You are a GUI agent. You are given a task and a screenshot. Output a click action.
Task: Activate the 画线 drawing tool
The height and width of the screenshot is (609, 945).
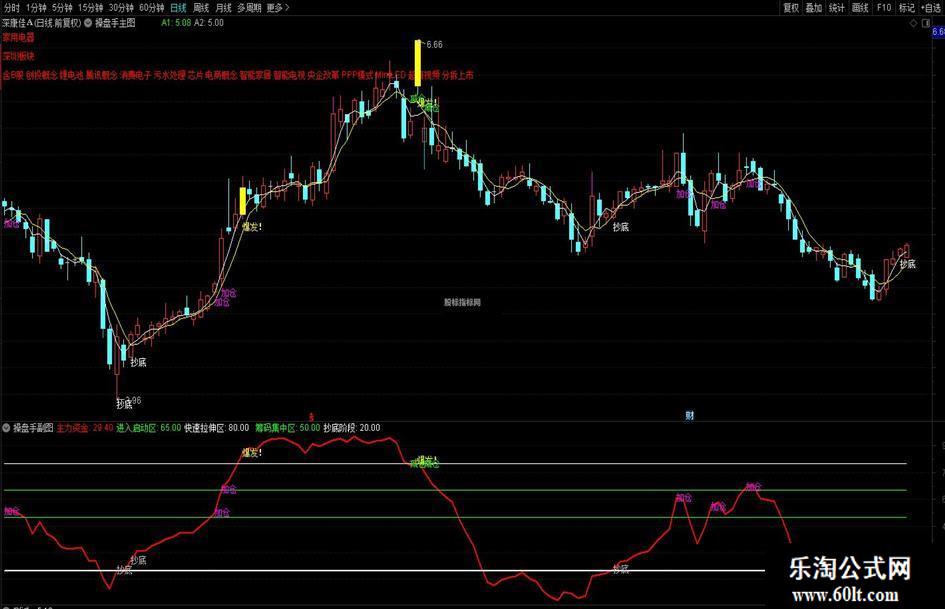[860, 8]
